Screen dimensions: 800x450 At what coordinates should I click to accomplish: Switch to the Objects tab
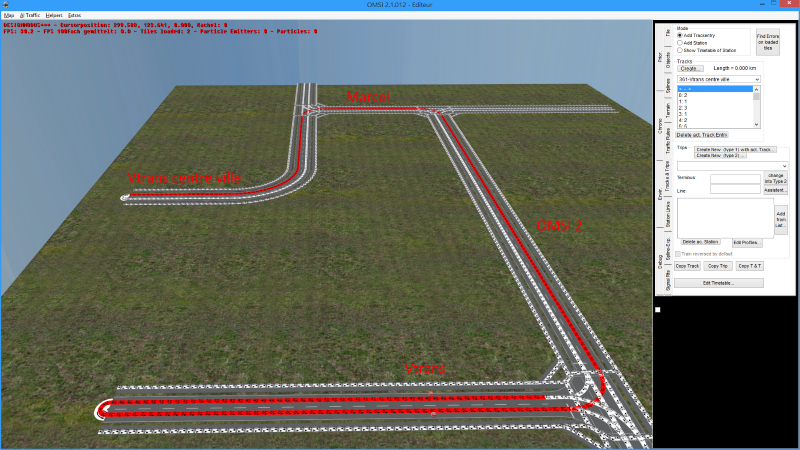click(668, 60)
